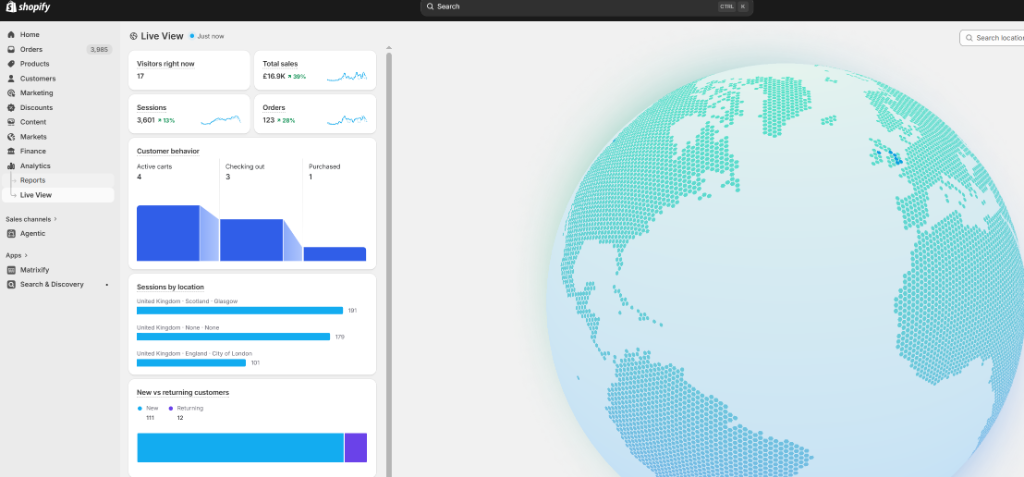Click the Marketing target icon
The image size is (1024, 477).
(11, 93)
